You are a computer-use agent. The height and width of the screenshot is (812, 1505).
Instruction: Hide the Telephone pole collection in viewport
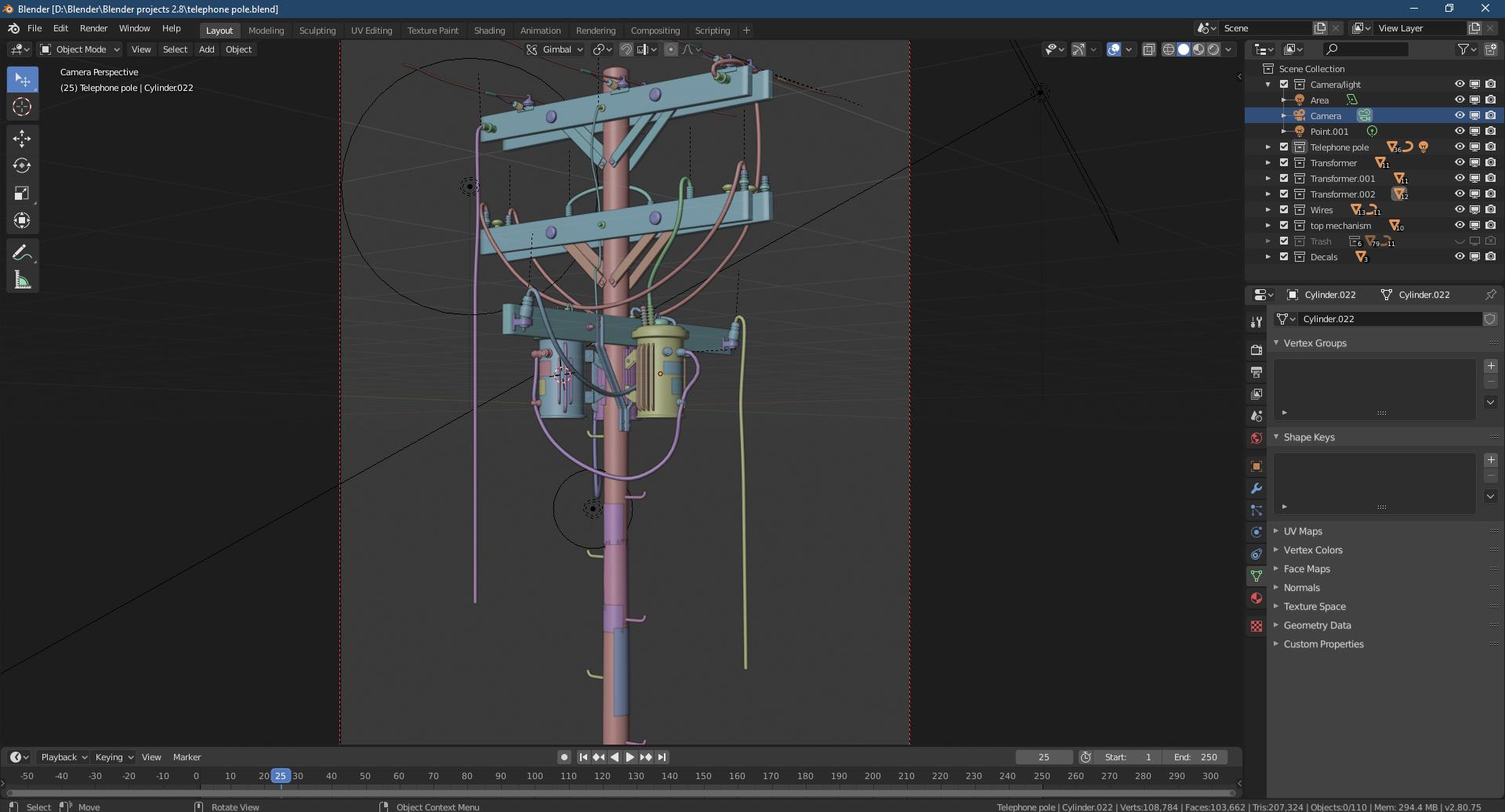coord(1460,147)
